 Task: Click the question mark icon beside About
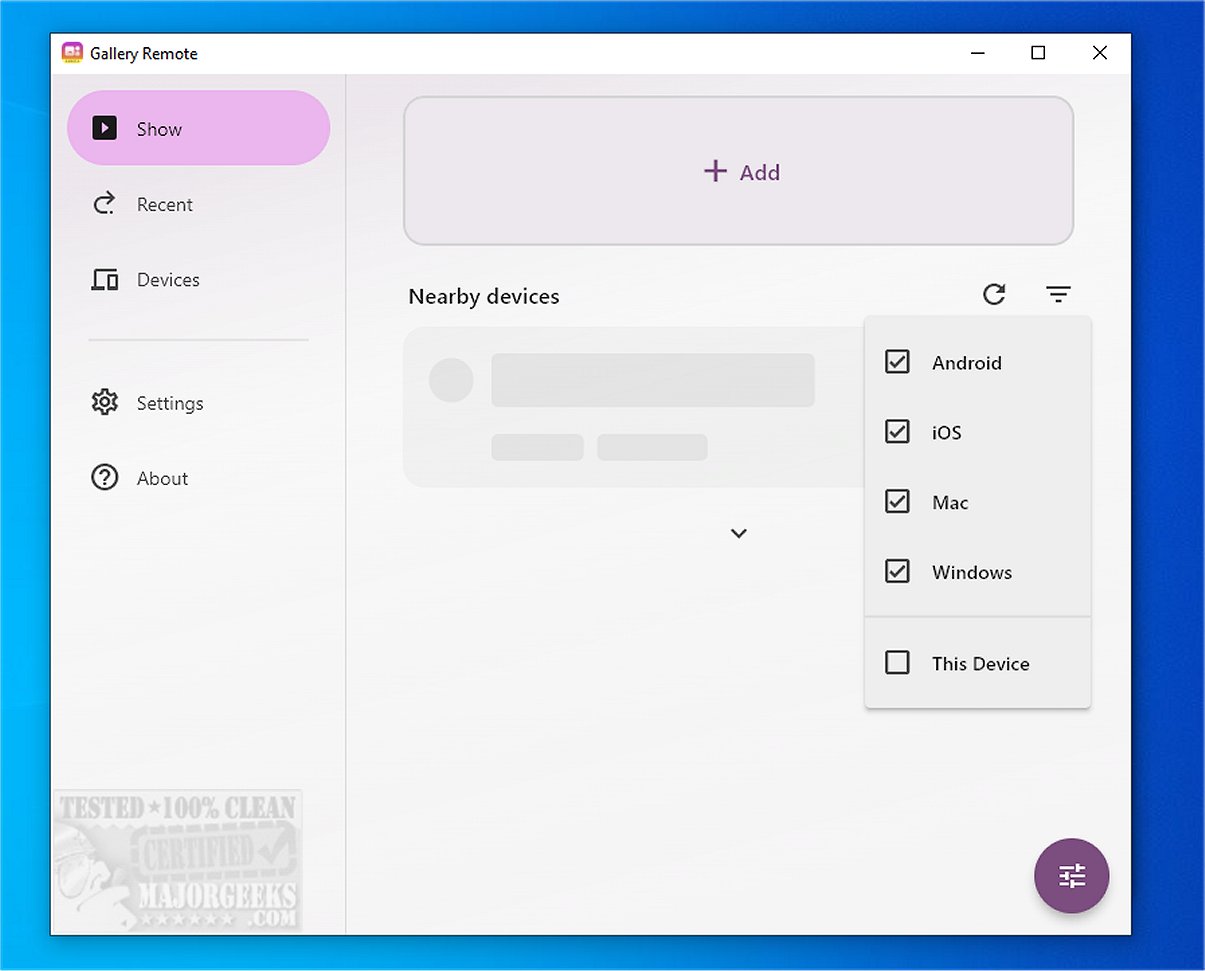point(104,478)
